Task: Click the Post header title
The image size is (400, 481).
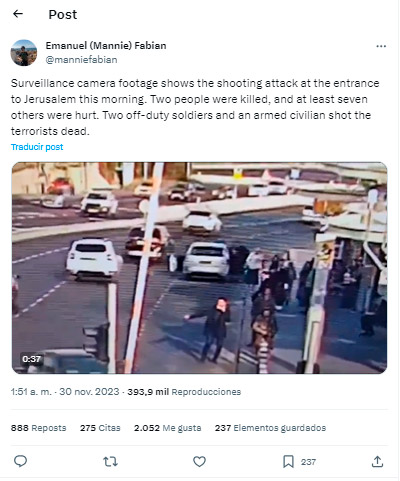Action: pyautogui.click(x=63, y=15)
